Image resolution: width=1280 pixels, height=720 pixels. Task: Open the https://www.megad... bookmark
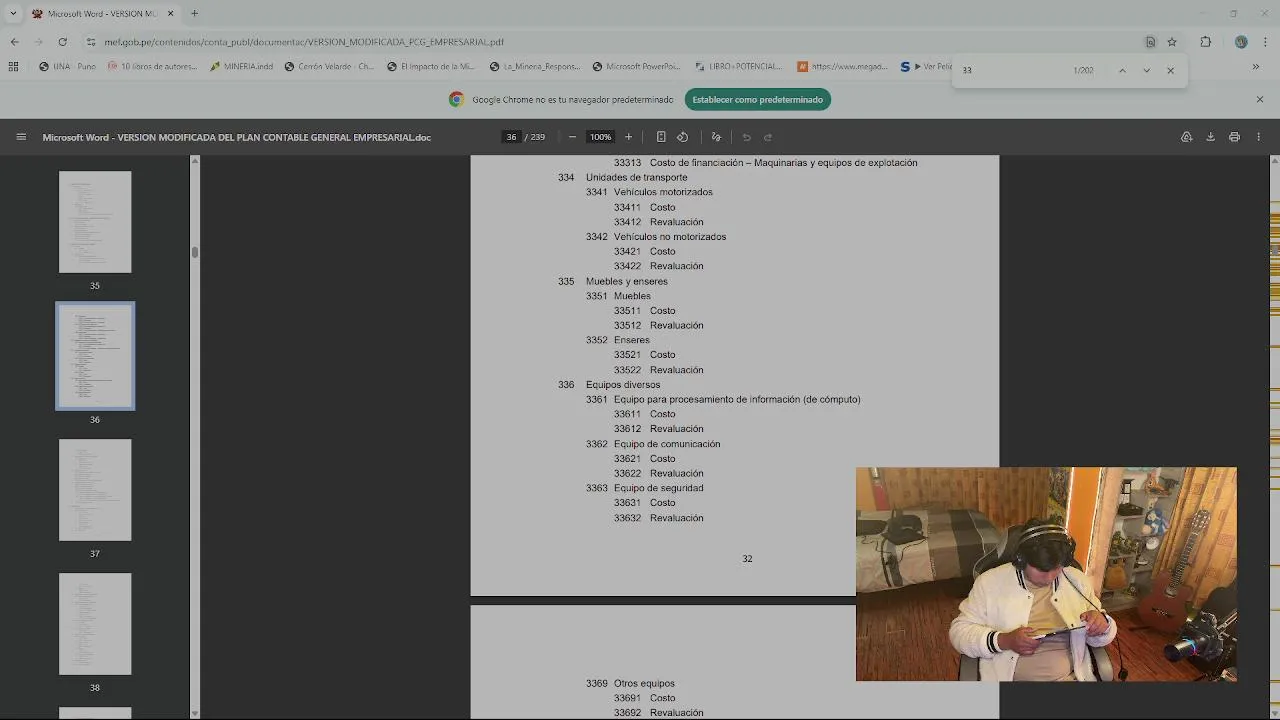click(x=842, y=67)
